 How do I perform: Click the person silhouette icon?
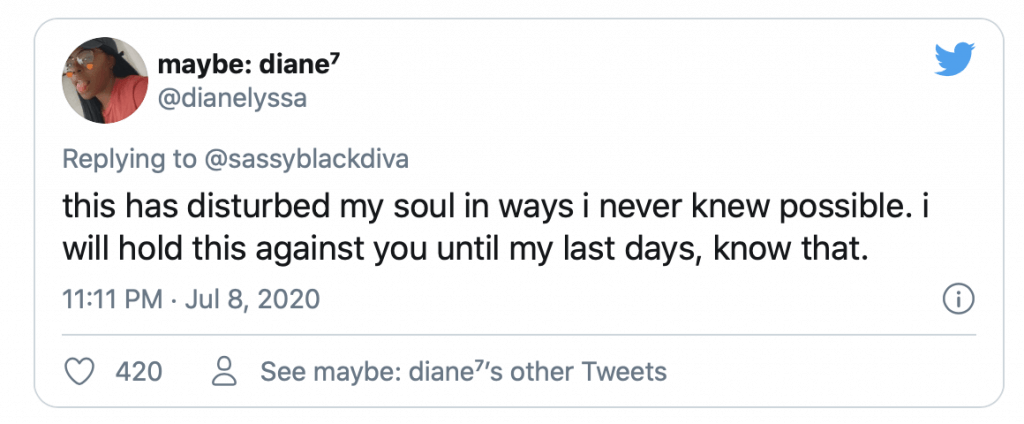[x=224, y=371]
